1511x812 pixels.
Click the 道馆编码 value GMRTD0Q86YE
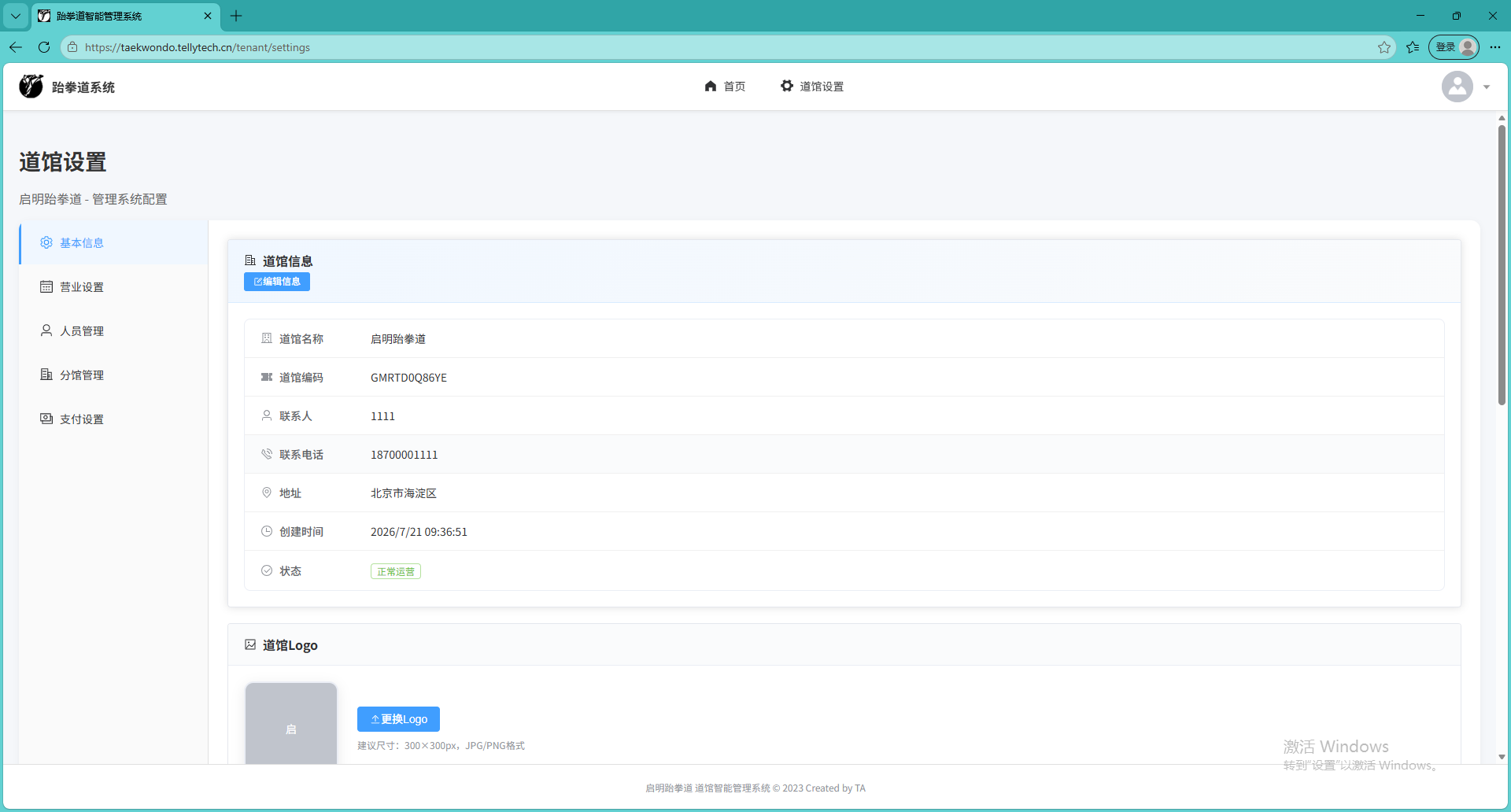click(408, 378)
